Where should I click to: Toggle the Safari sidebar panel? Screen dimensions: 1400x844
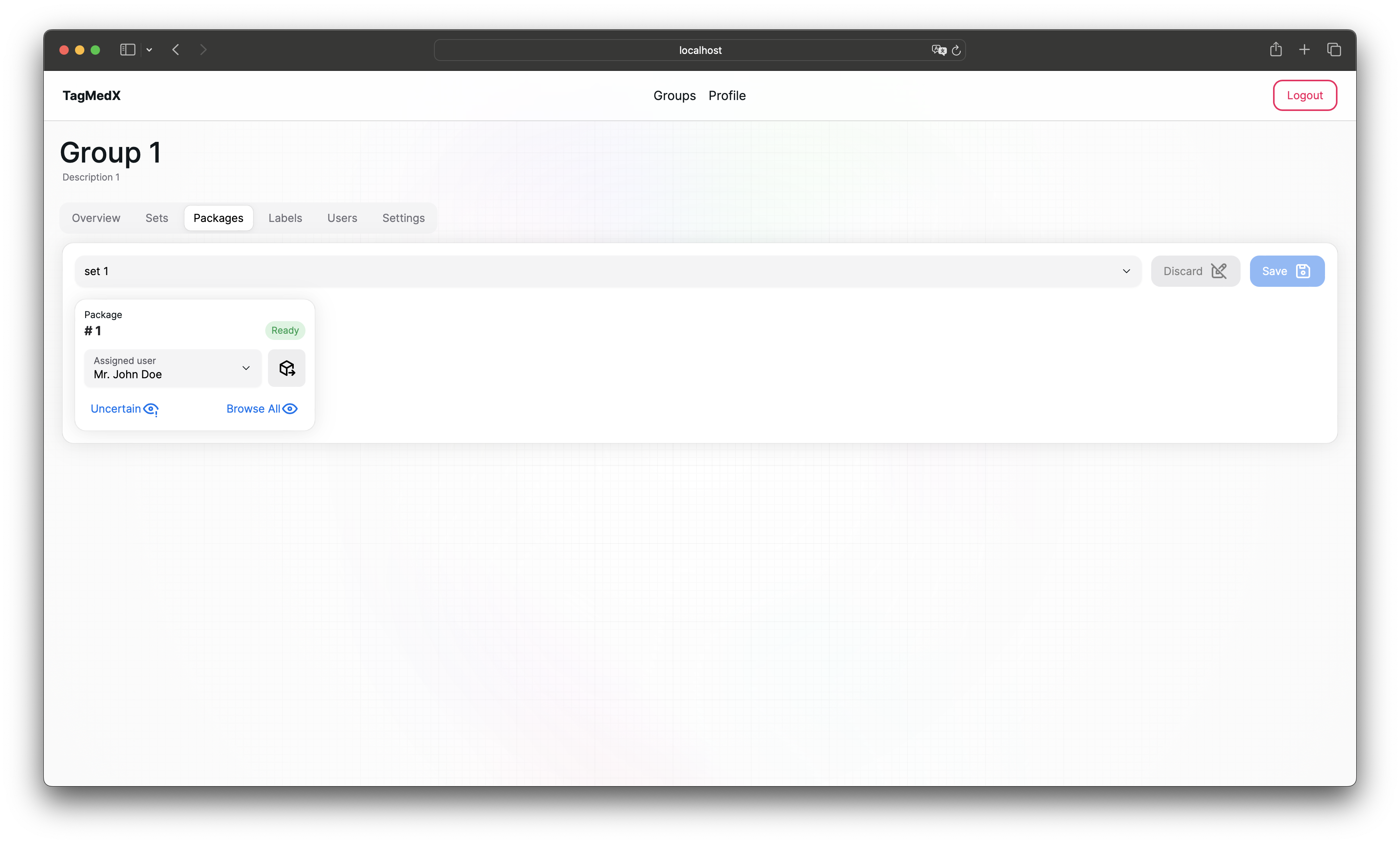pos(127,50)
